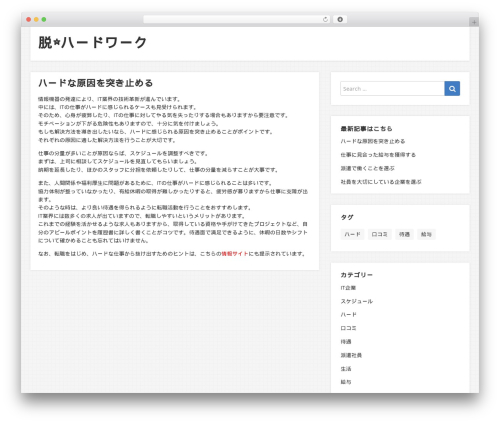This screenshot has width=500, height=423.
Task: Click the 最新記事はこちら widget heading
Action: coord(366,129)
